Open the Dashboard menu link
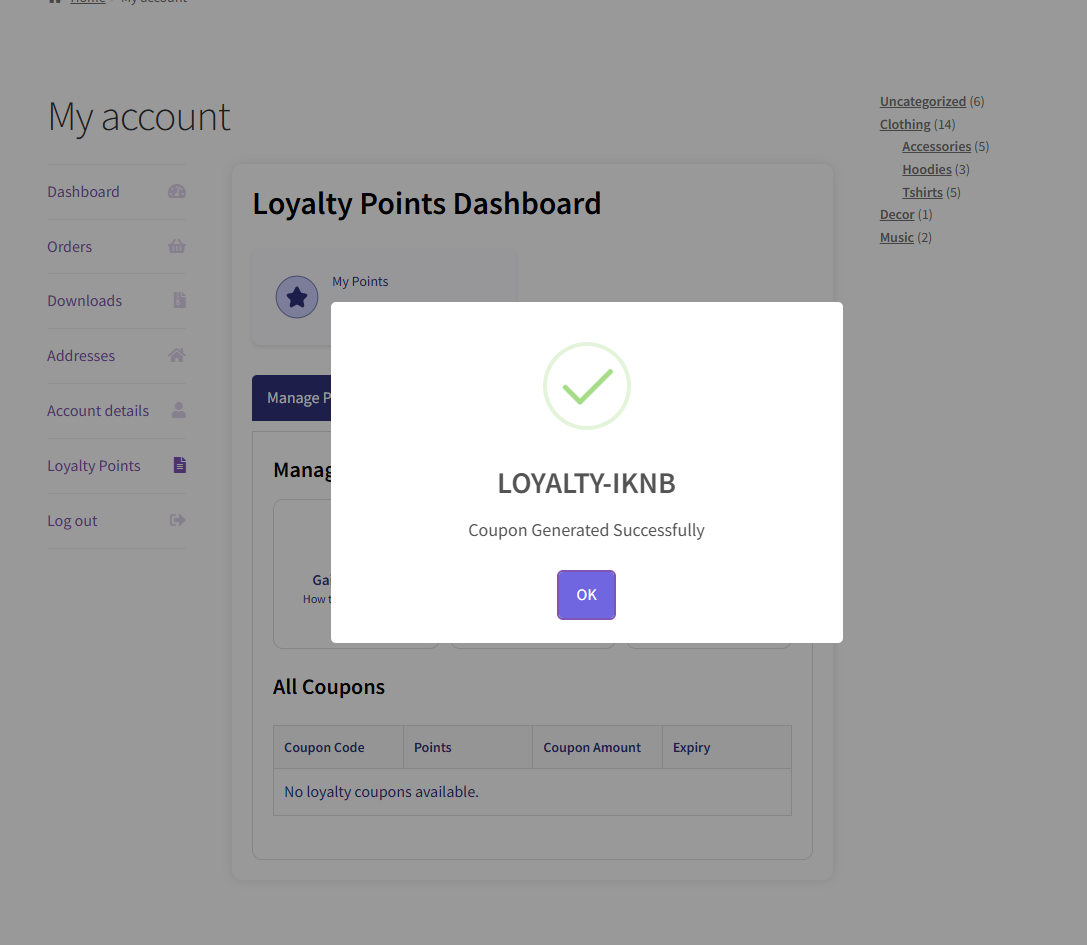Image resolution: width=1087 pixels, height=945 pixels. [x=83, y=192]
